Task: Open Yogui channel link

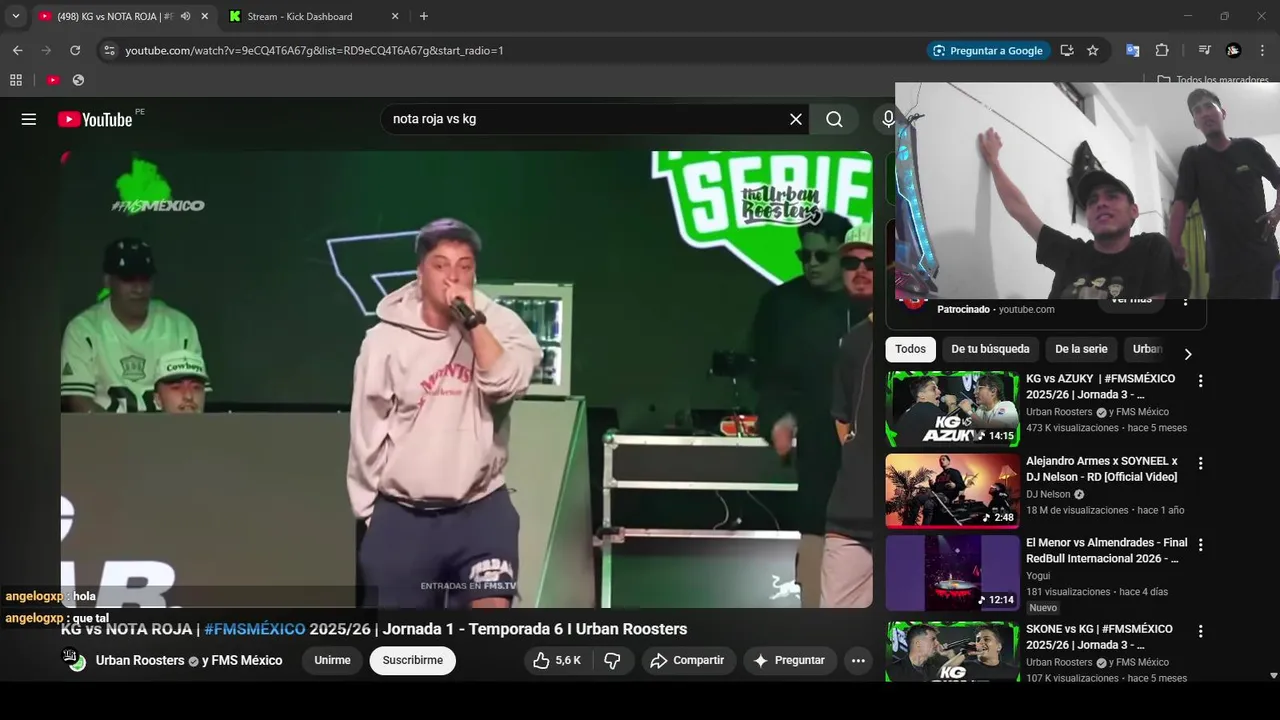Action: [x=1040, y=576]
